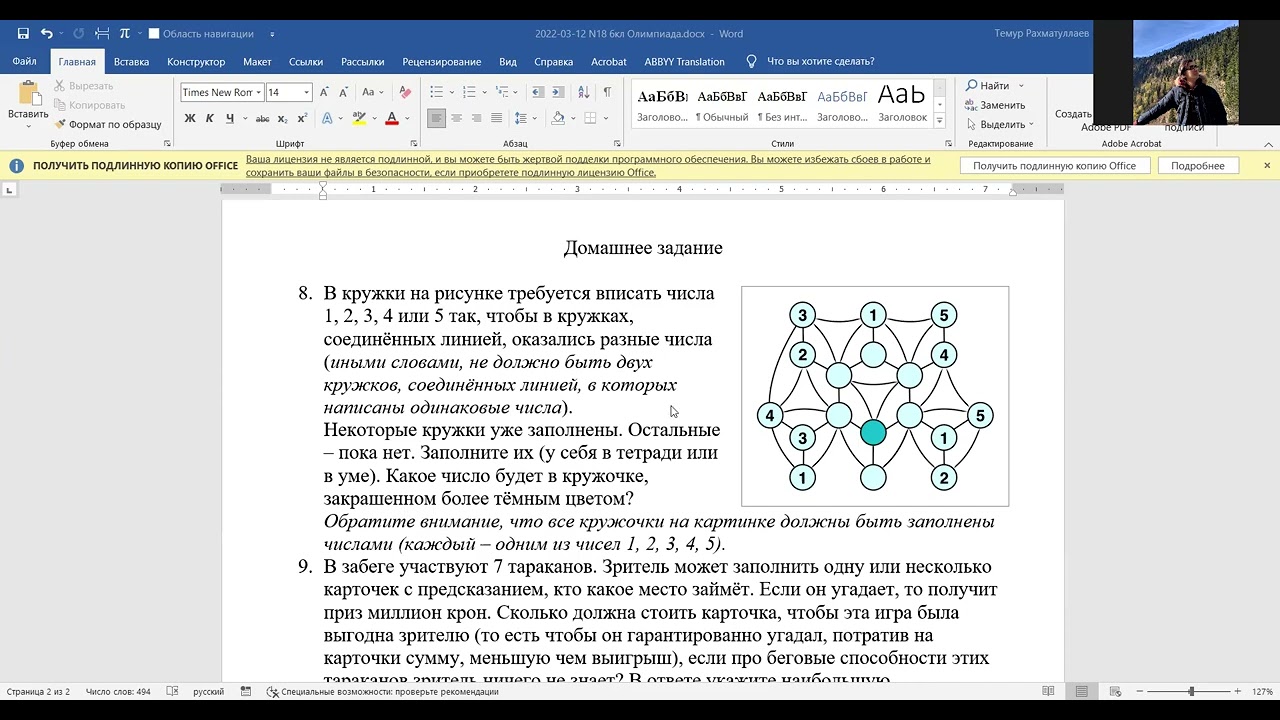Click the Что вы хотите сделать search box
1280x720 pixels.
[x=820, y=61]
